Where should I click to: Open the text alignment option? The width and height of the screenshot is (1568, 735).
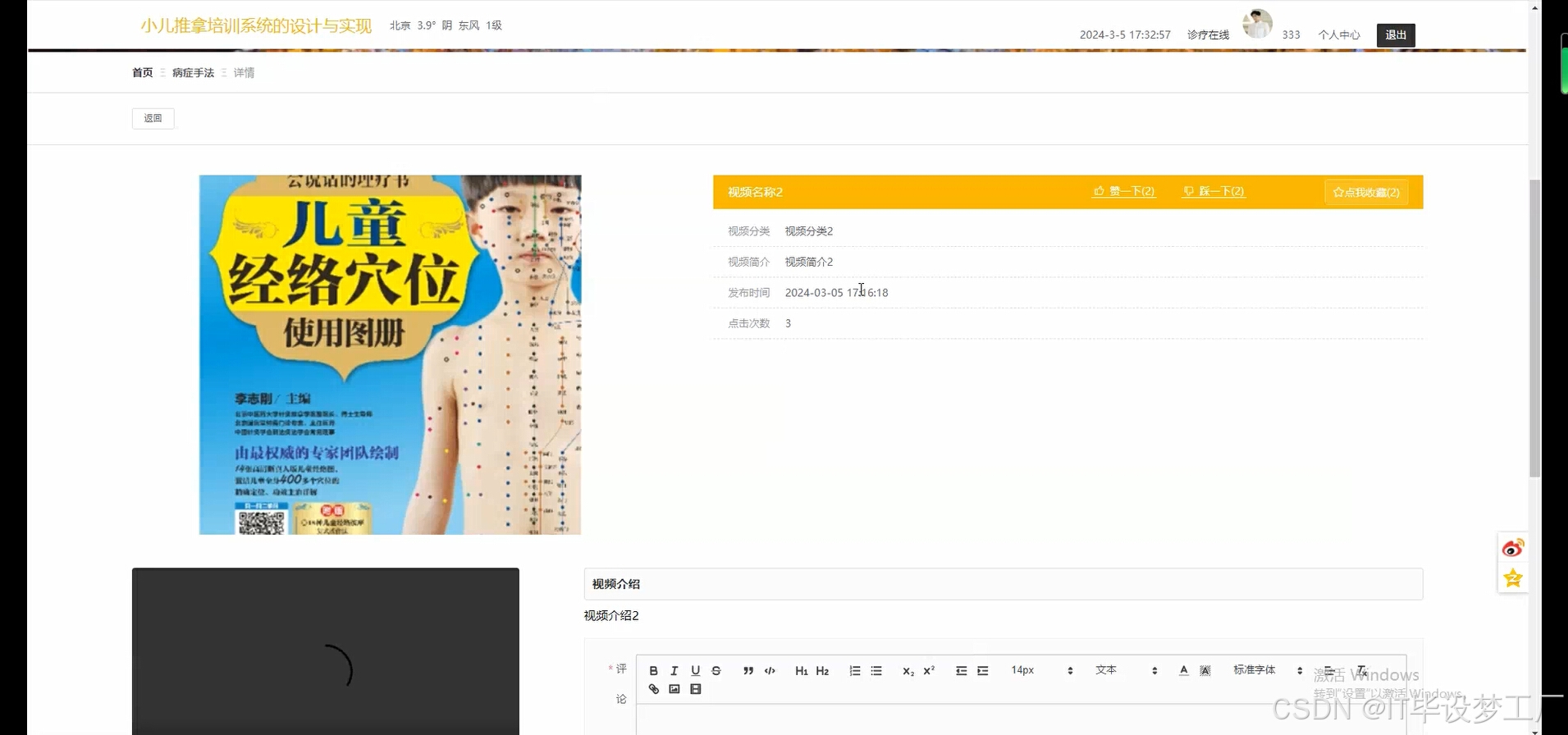pos(1329,671)
